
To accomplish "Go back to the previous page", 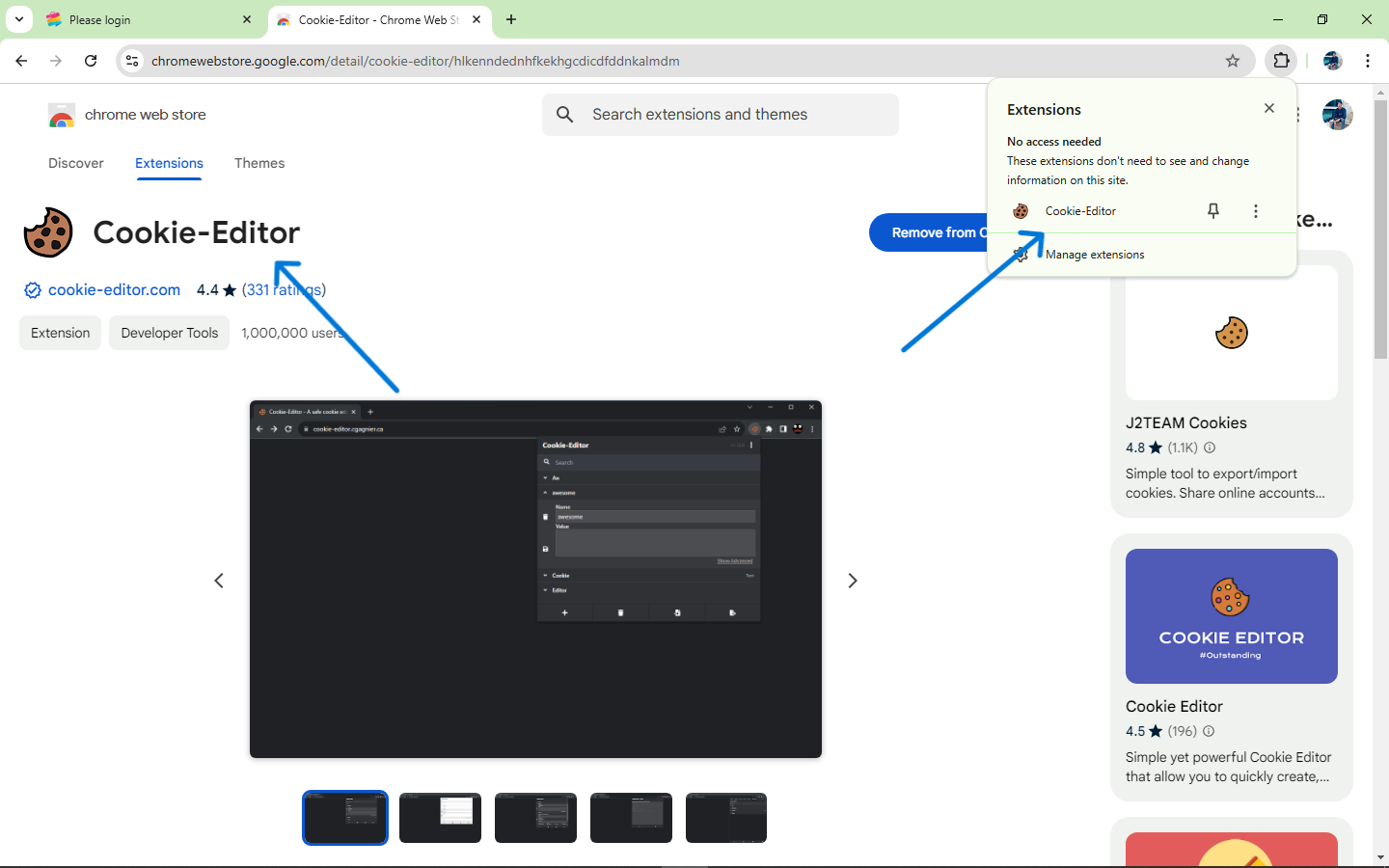I will point(21,61).
